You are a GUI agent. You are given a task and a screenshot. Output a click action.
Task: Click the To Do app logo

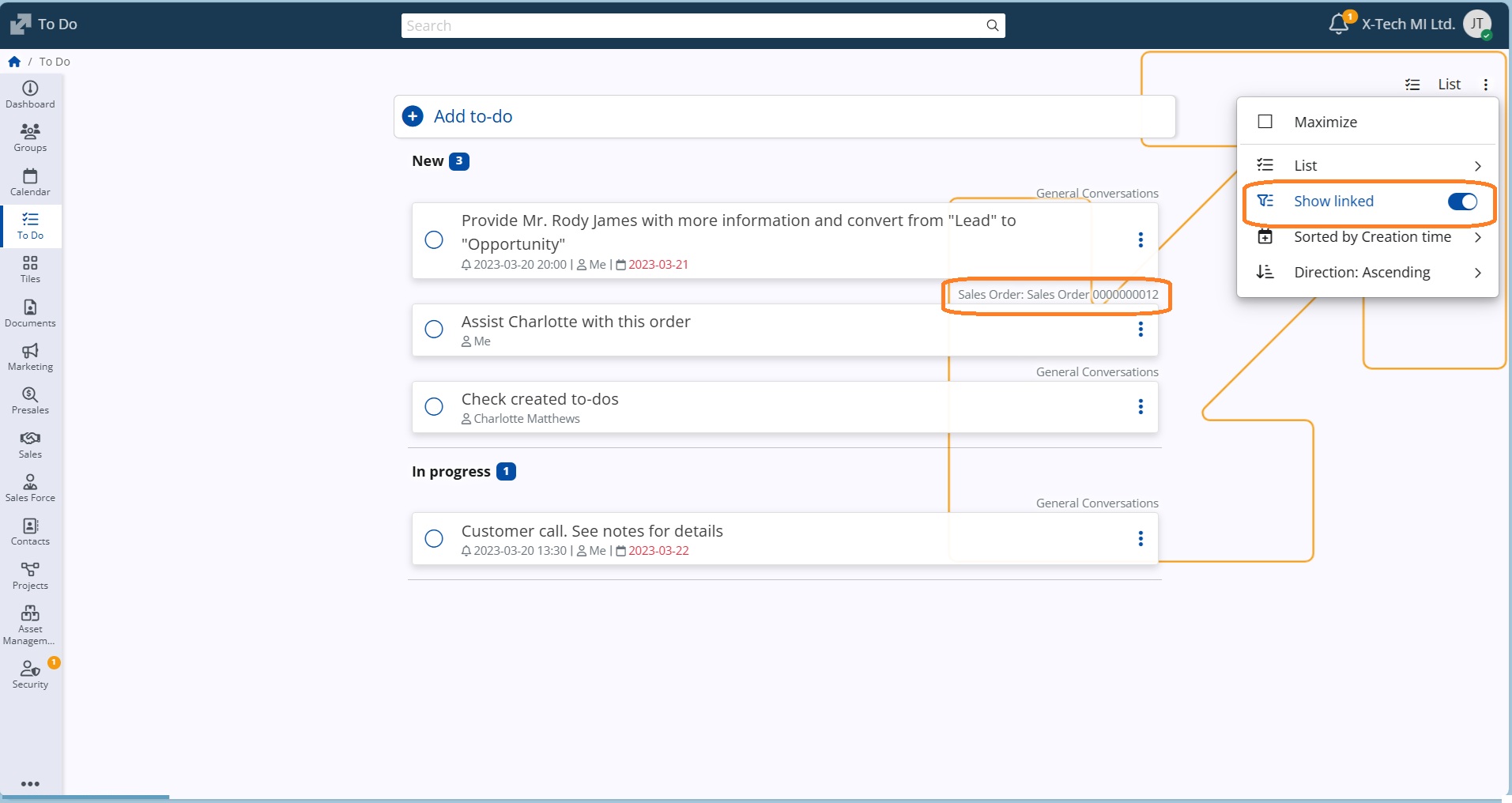click(21, 25)
